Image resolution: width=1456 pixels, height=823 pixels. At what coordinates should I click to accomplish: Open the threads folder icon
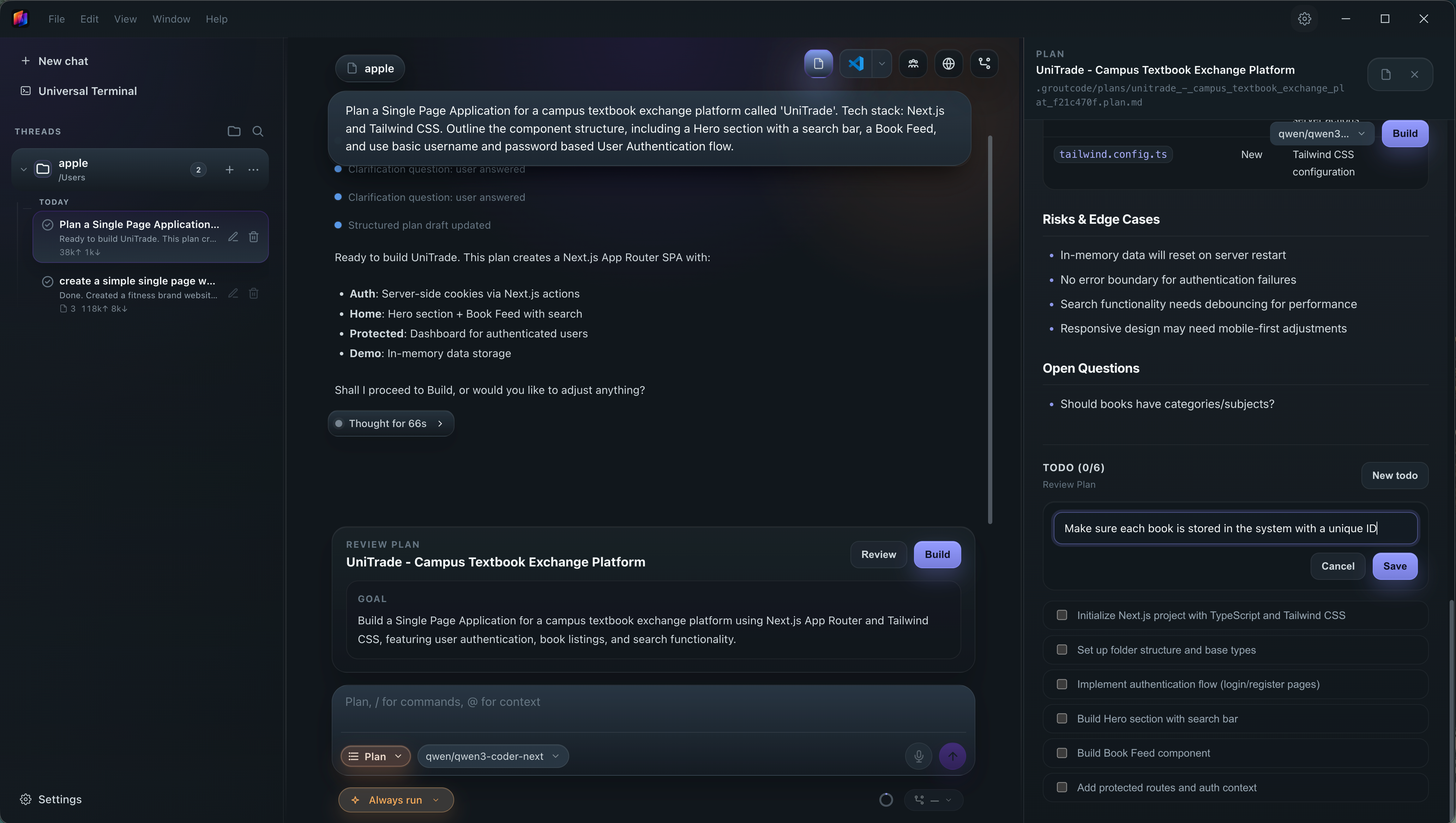point(234,131)
